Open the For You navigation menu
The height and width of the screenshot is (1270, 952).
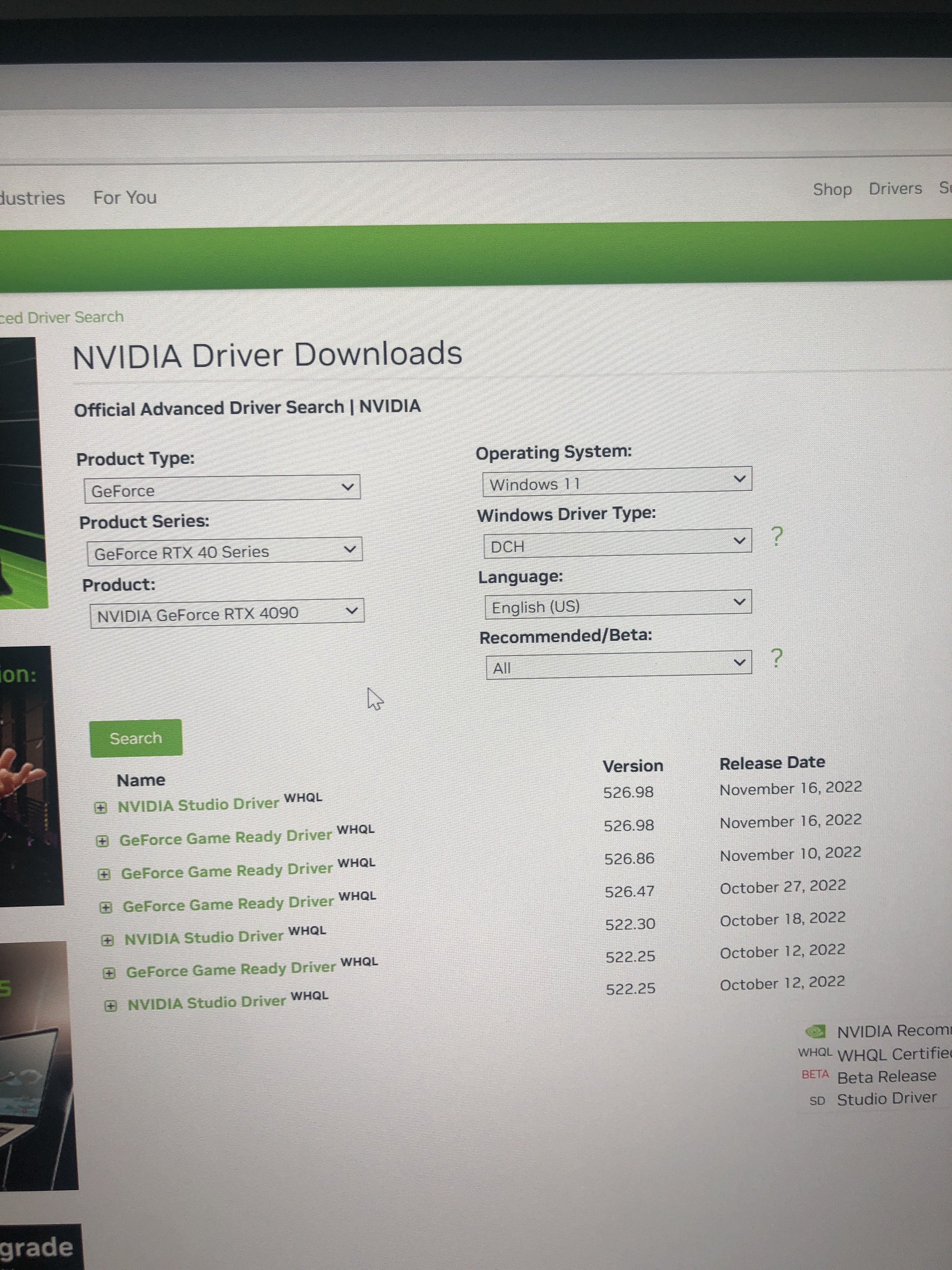tap(125, 197)
